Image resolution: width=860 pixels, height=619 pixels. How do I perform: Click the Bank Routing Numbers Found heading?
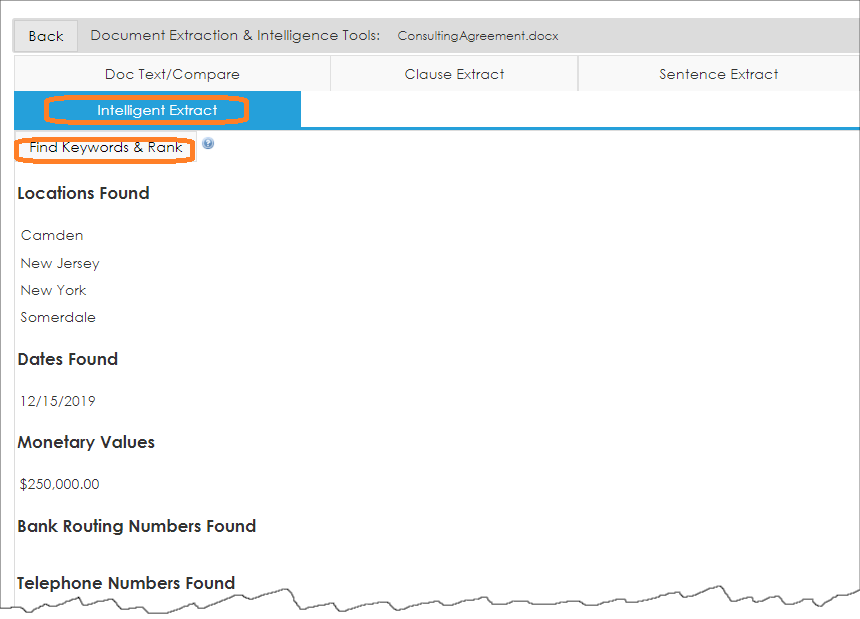(x=137, y=526)
